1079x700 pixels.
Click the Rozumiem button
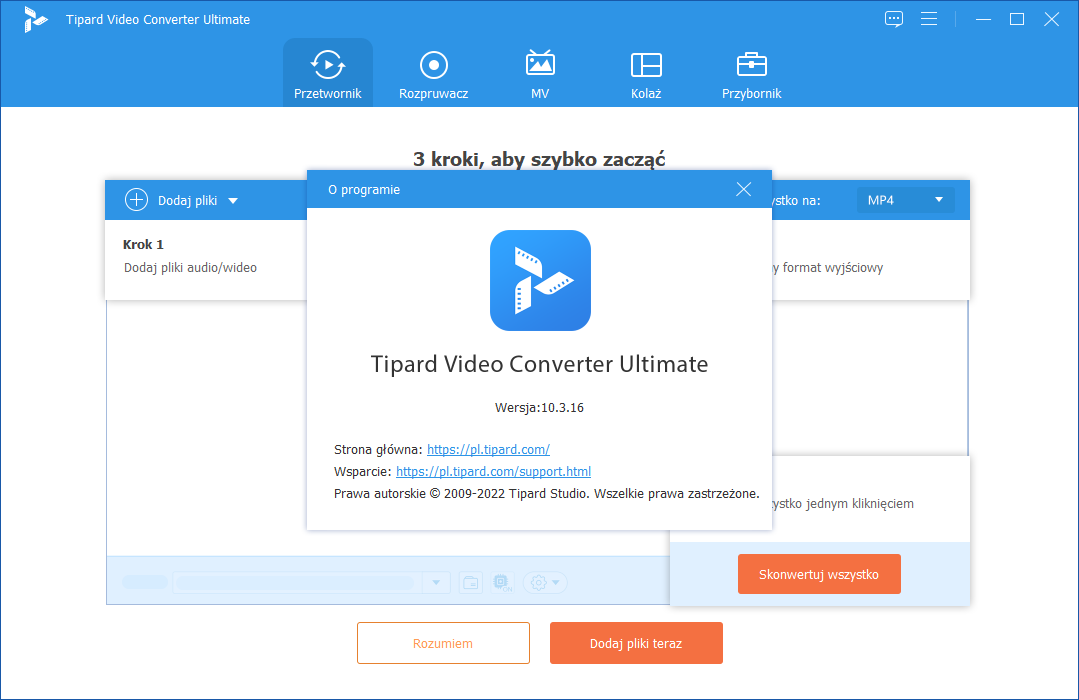(x=443, y=643)
